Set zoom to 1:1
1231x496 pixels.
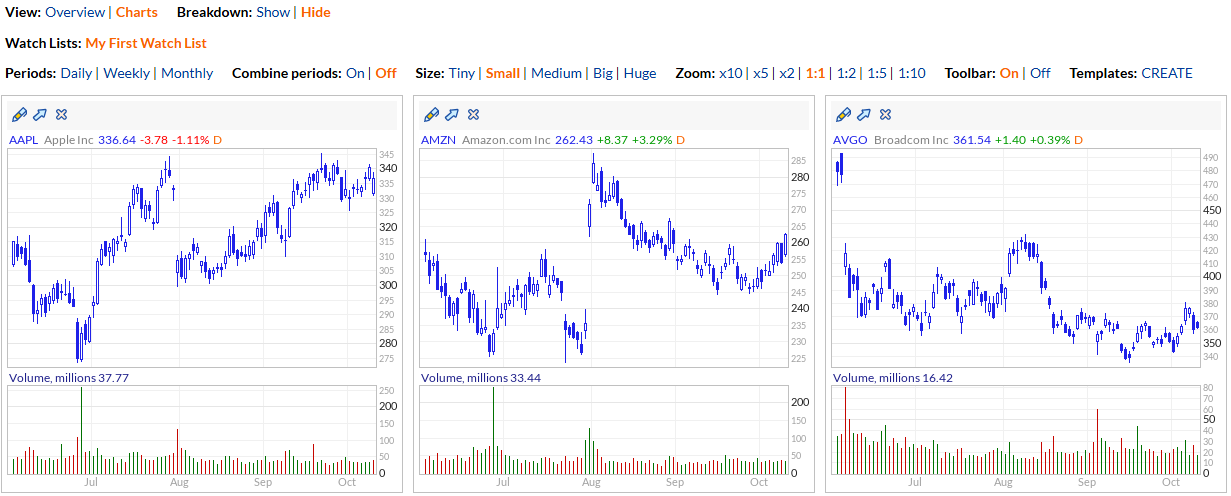coord(816,73)
